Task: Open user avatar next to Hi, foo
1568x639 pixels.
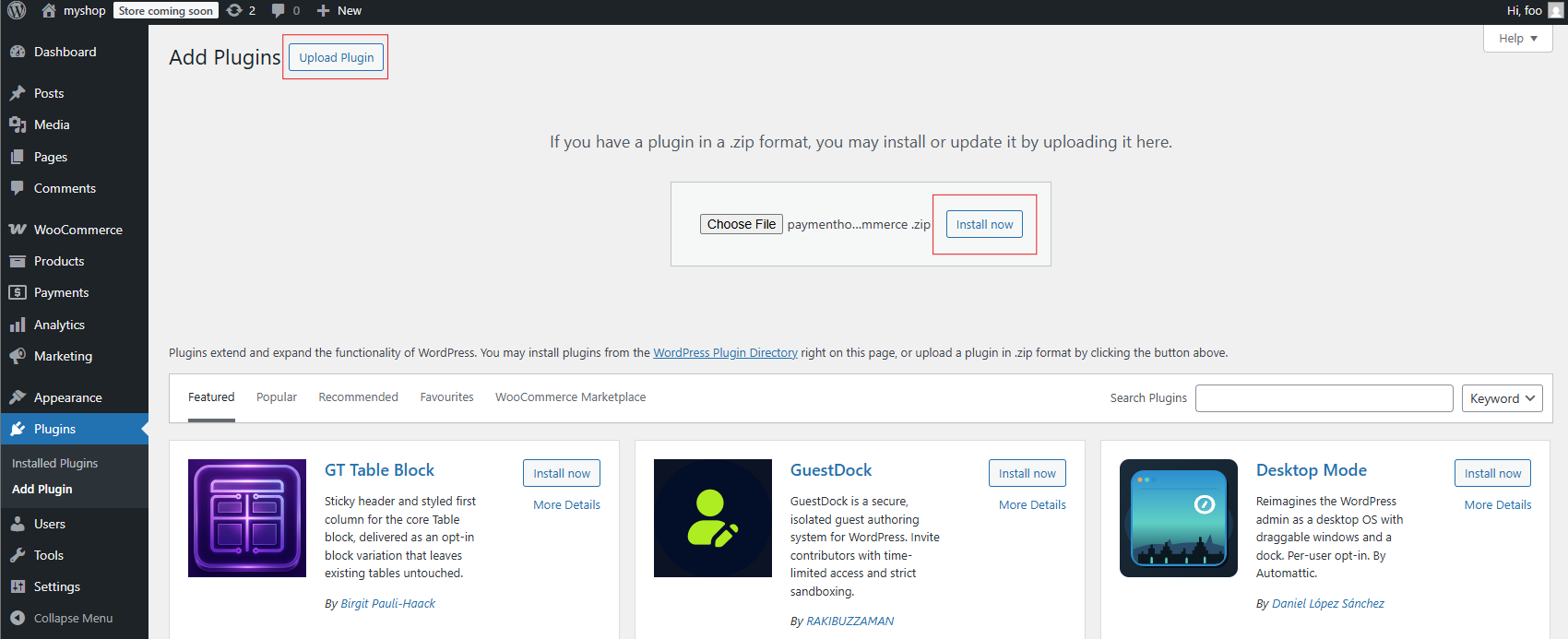Action: tap(1555, 10)
